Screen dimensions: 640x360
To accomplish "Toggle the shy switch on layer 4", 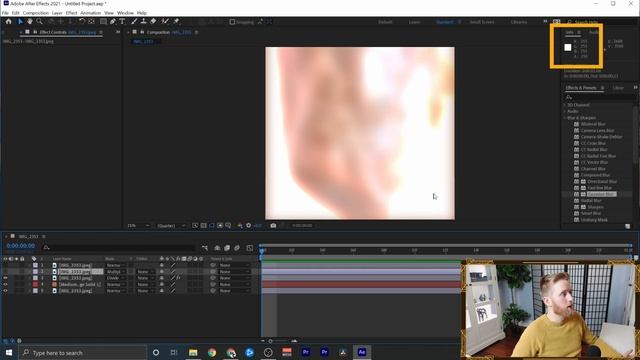I will 162,284.
